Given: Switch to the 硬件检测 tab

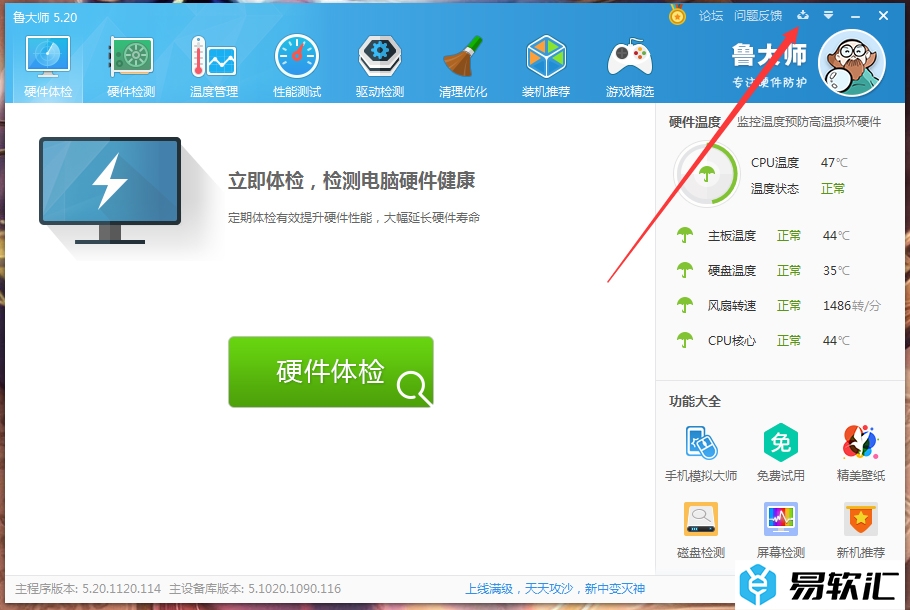Looking at the screenshot, I should point(131,67).
